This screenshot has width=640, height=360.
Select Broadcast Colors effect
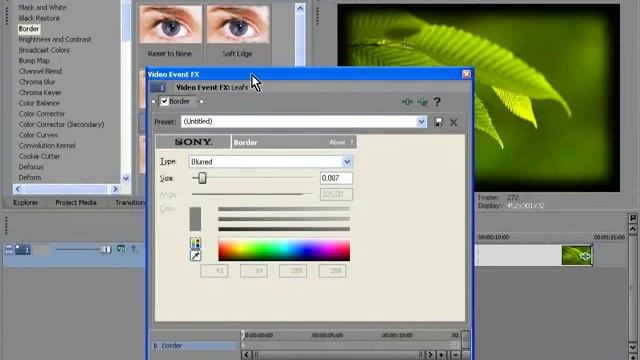44,50
